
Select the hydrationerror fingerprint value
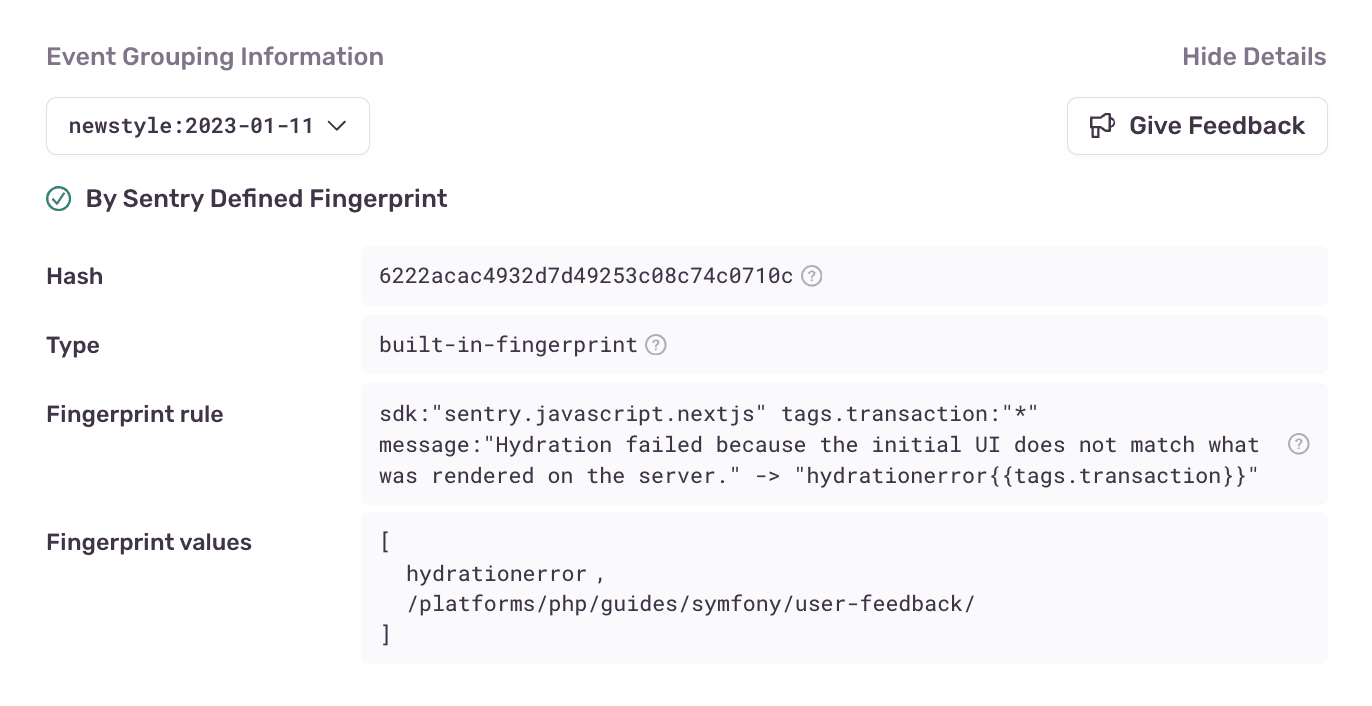(497, 573)
